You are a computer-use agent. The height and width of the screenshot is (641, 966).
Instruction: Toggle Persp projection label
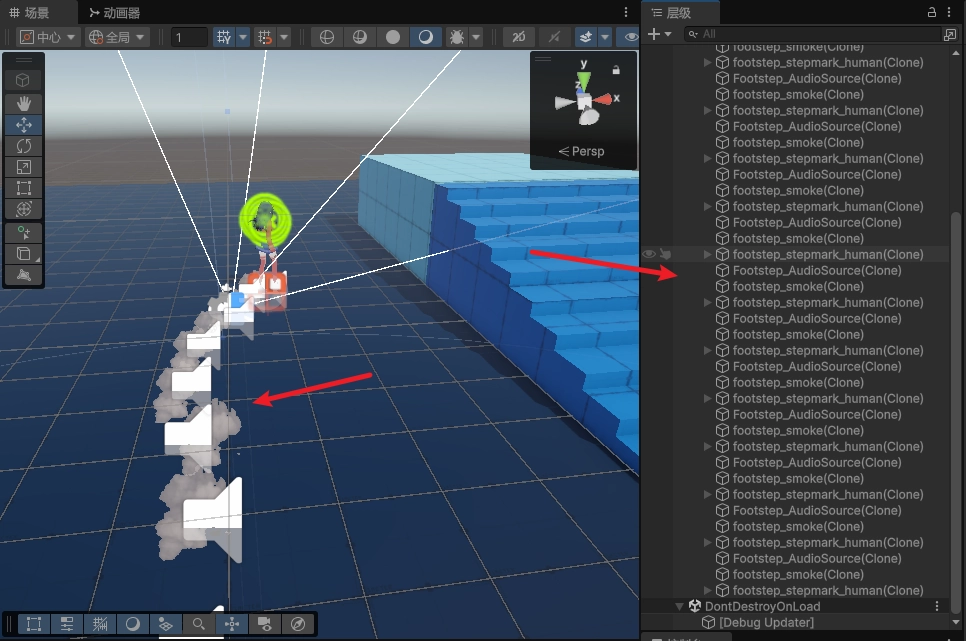581,151
